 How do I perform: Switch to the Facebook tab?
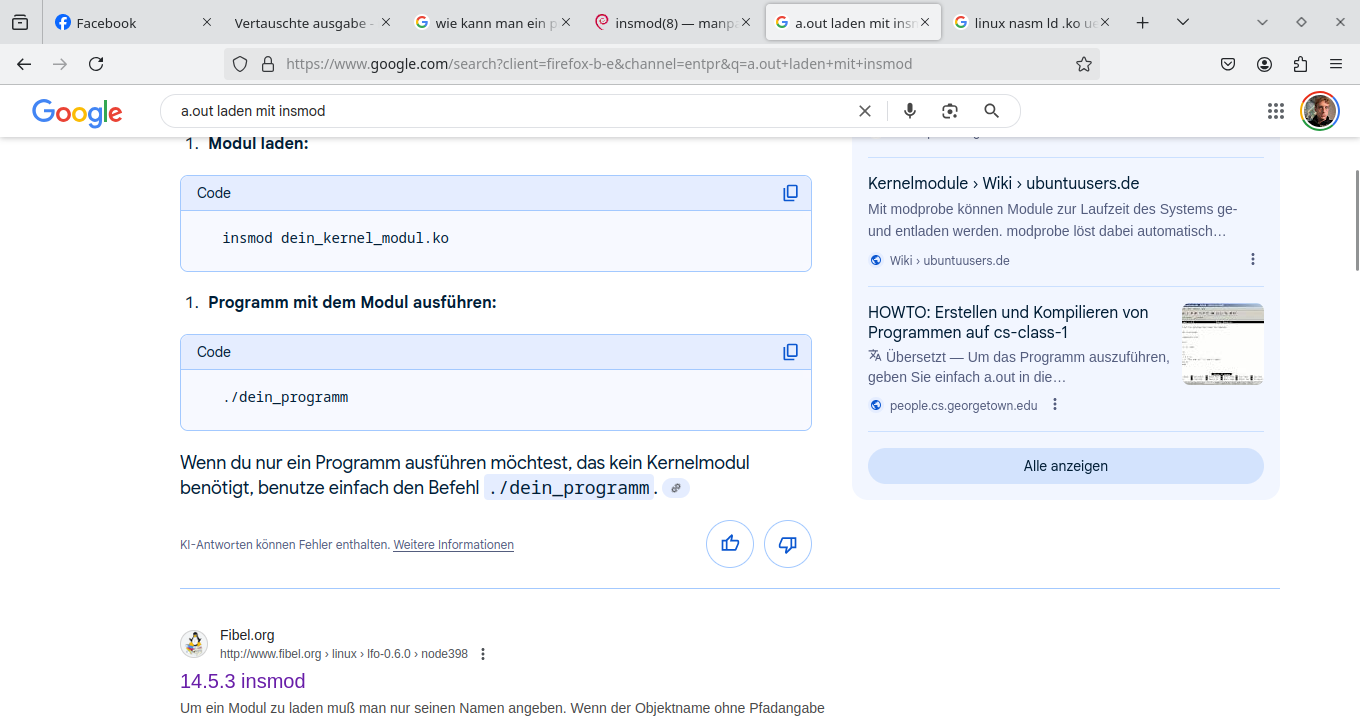coord(110,21)
